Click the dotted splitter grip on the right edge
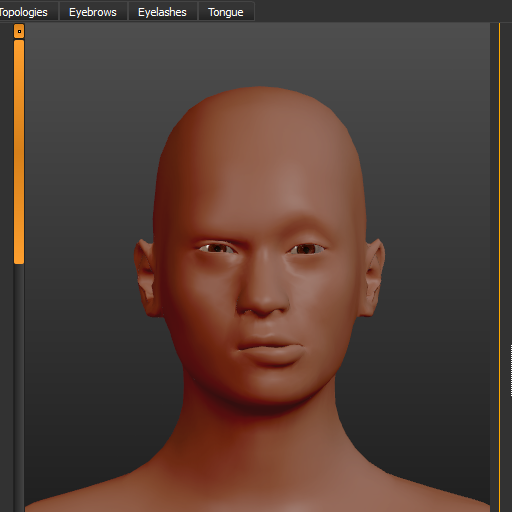Image resolution: width=512 pixels, height=512 pixels. tap(511, 371)
